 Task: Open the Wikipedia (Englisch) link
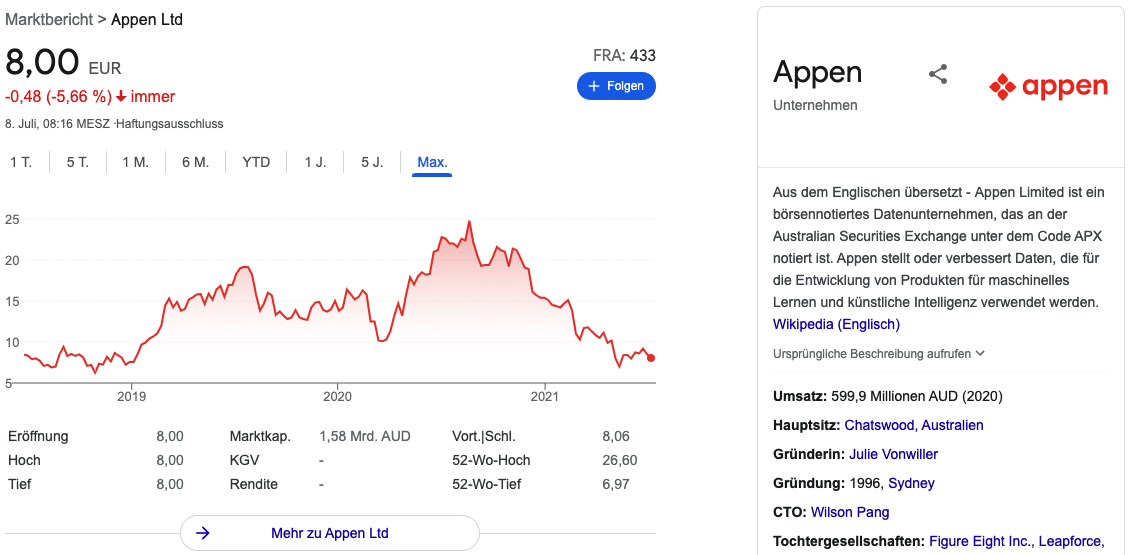tap(836, 324)
